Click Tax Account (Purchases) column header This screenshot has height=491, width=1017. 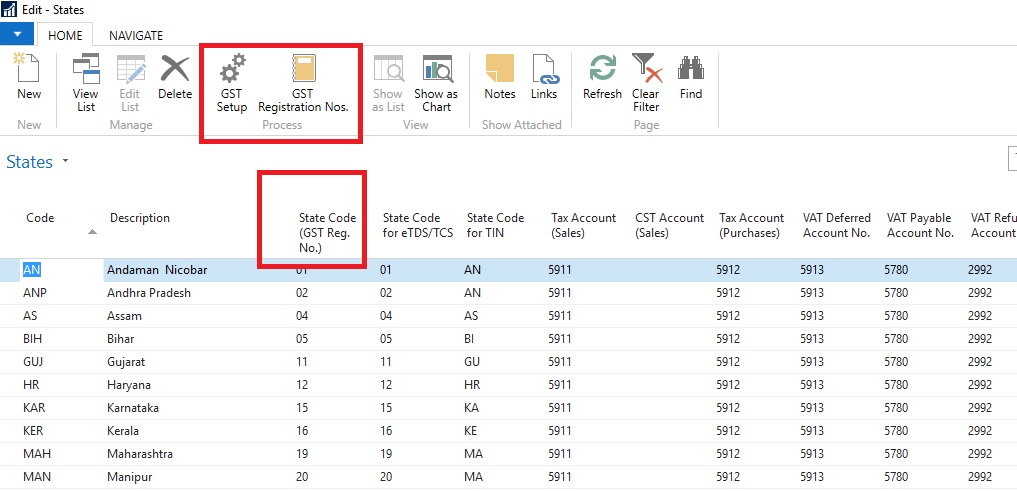tap(751, 225)
